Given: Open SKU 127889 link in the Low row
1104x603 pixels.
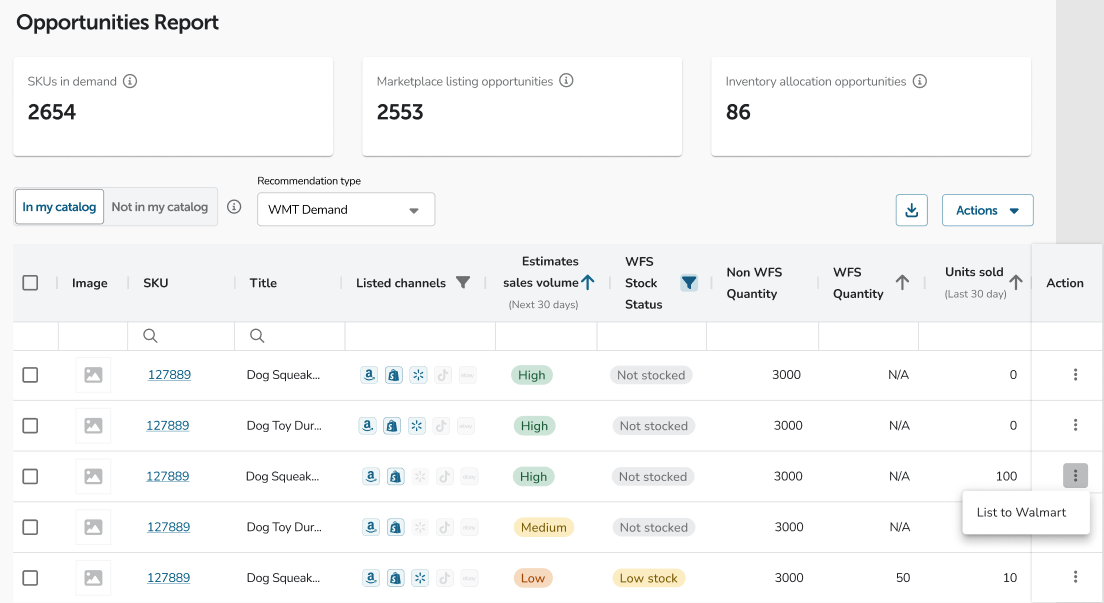Looking at the screenshot, I should tap(168, 578).
